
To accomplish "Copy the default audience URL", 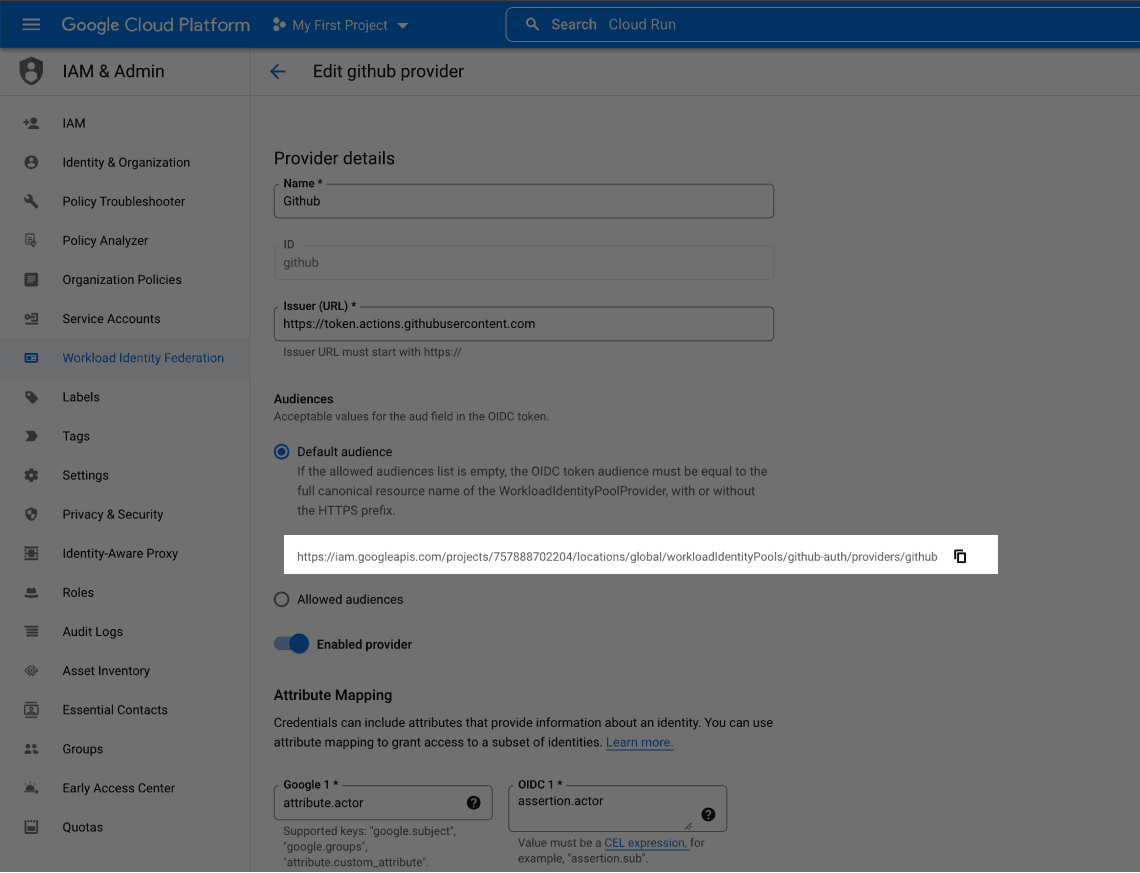I will pyautogui.click(x=960, y=556).
